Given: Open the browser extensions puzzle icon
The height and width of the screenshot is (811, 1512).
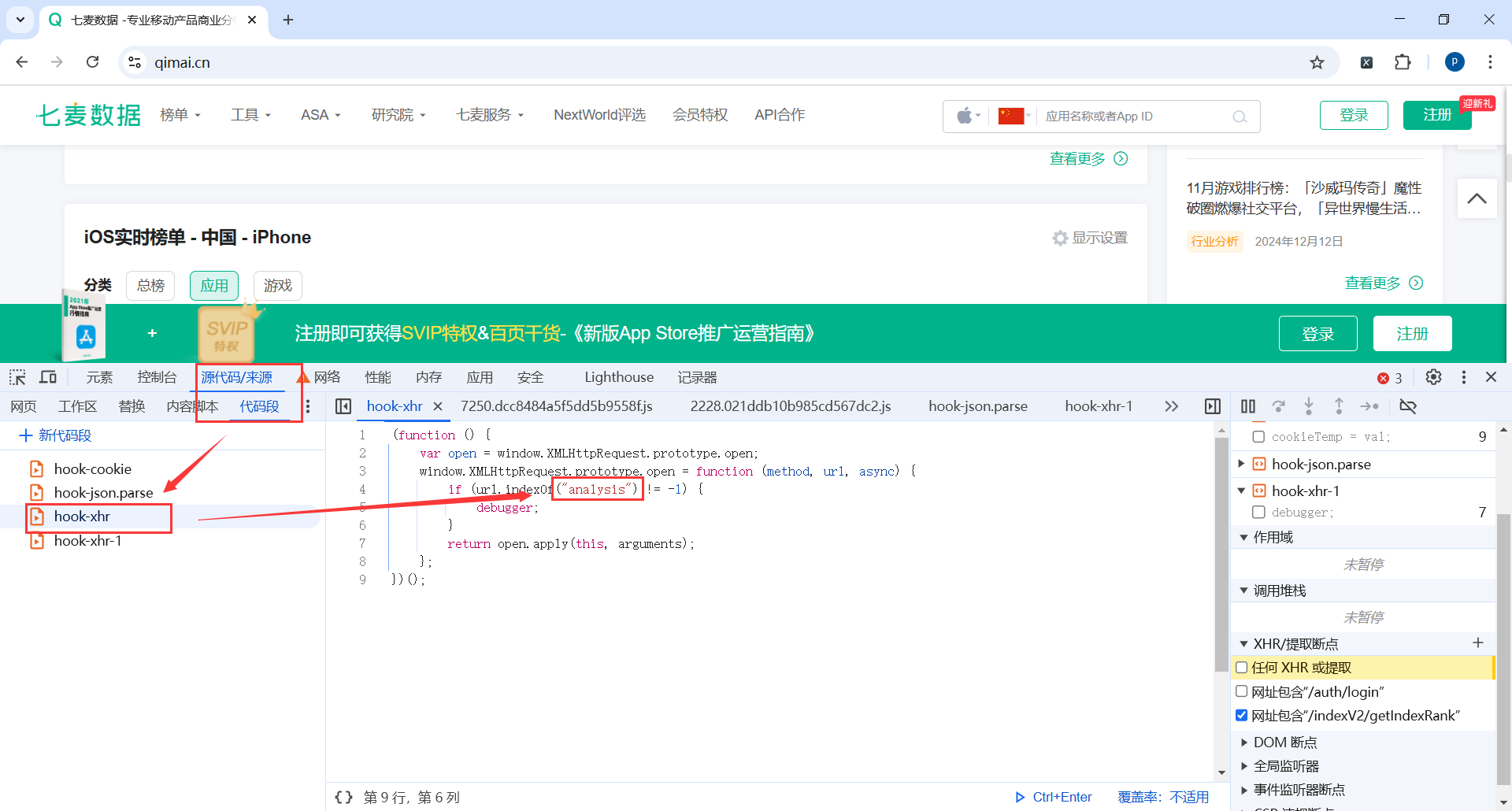Looking at the screenshot, I should point(1403,62).
